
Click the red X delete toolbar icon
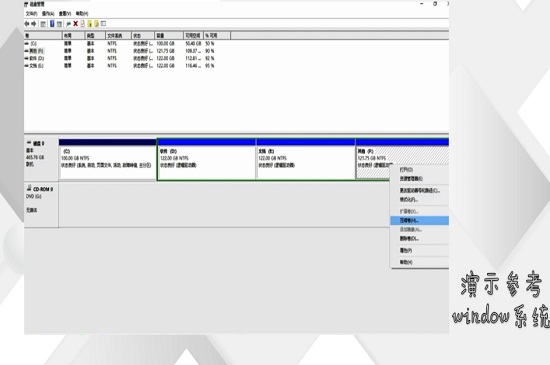click(75, 24)
